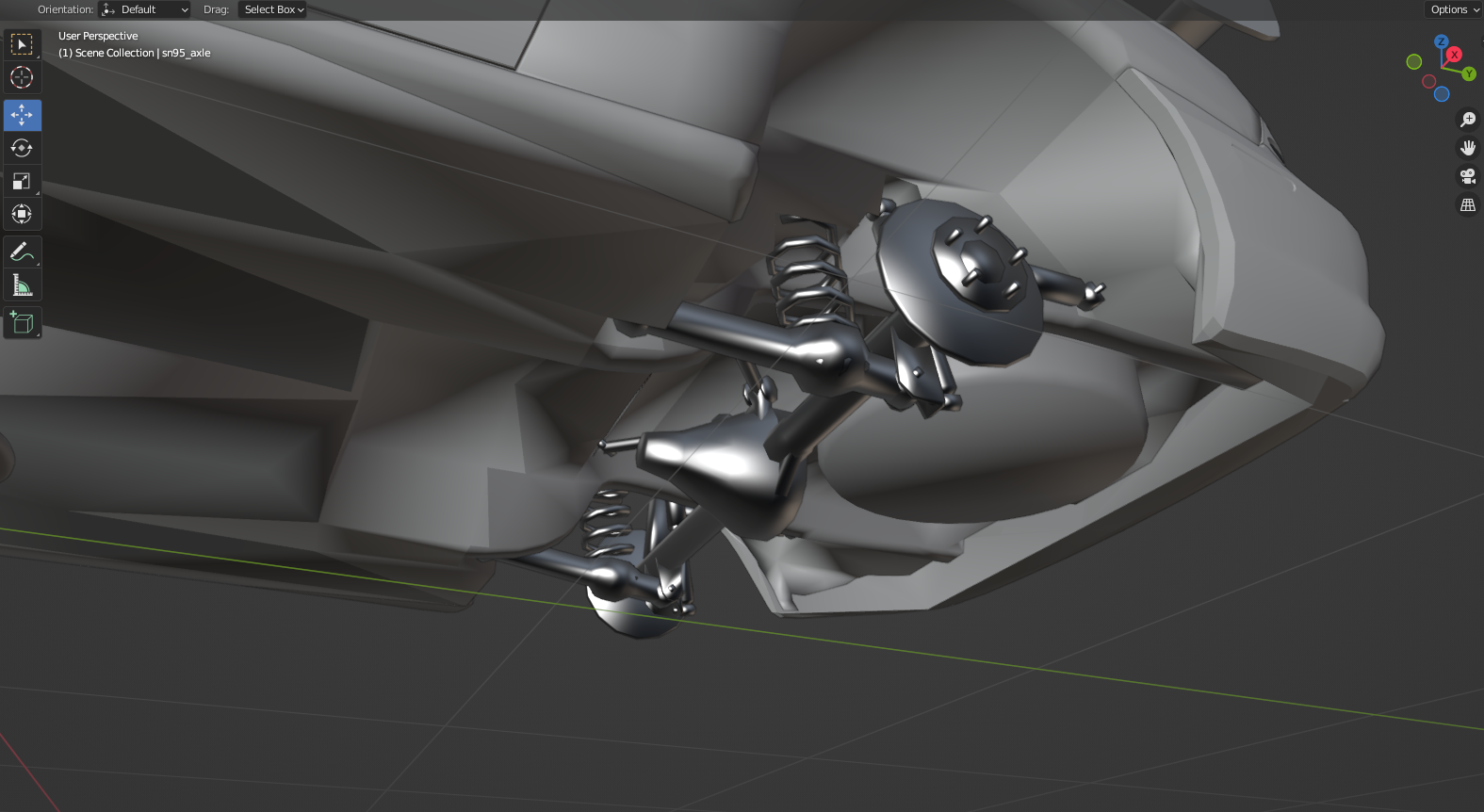Snap view to the red X axis
This screenshot has height=812, width=1484.
(1455, 55)
